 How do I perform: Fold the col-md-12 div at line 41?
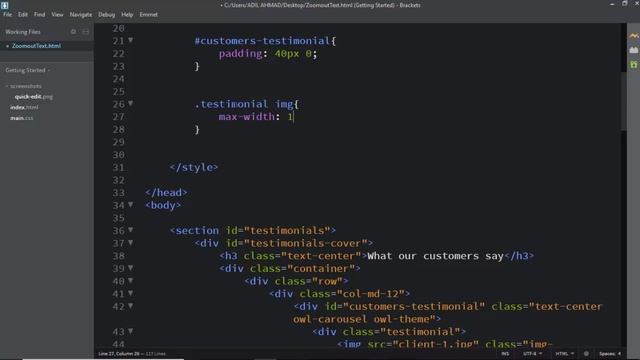point(131,293)
